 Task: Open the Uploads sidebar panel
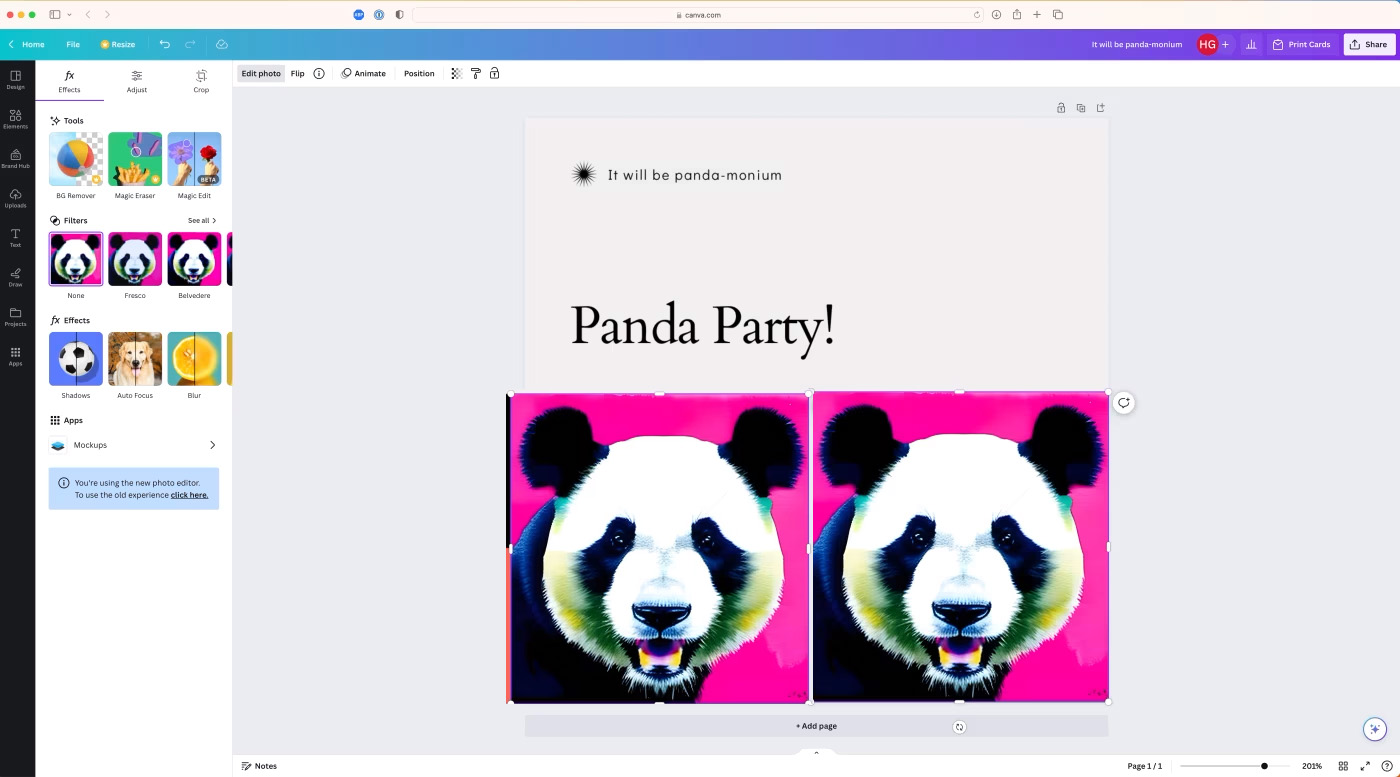click(15, 198)
